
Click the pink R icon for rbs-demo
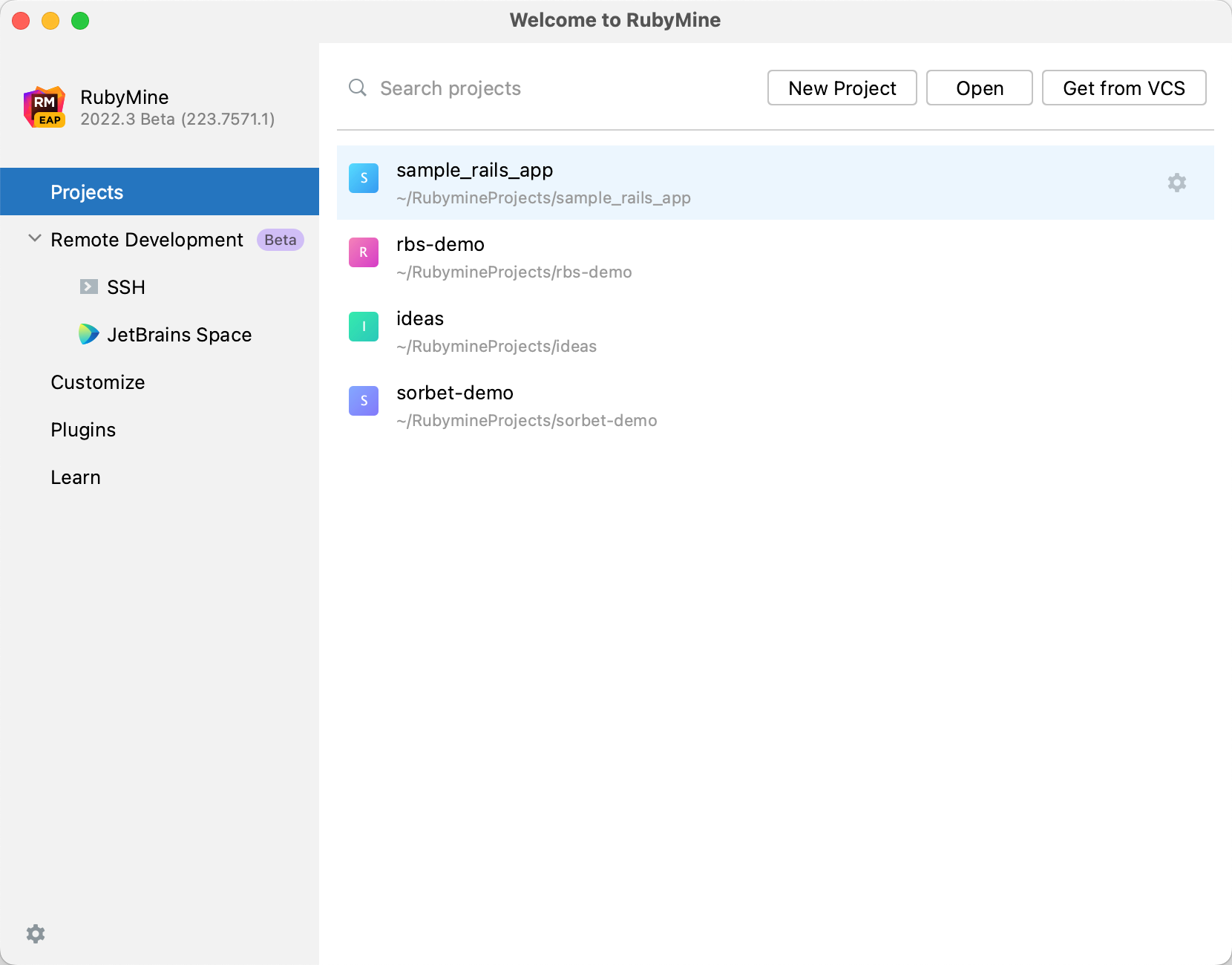[364, 252]
